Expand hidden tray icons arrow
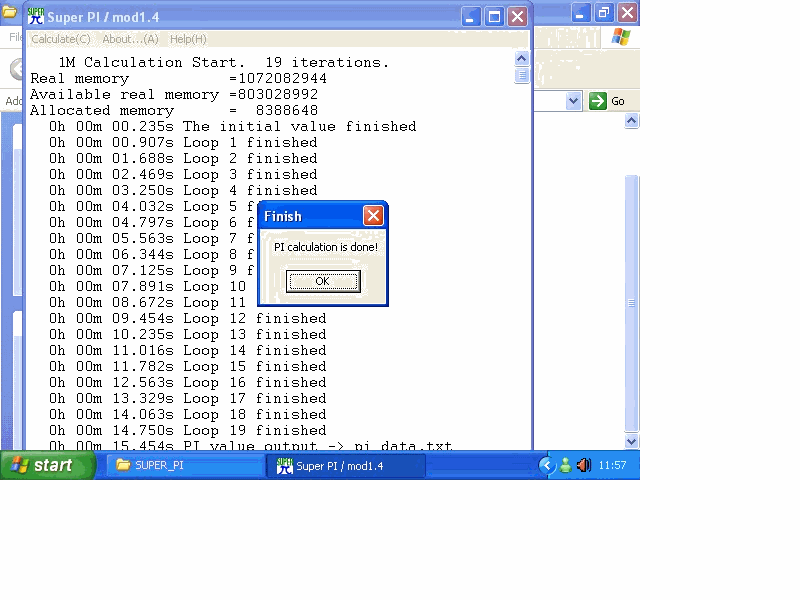 (546, 465)
